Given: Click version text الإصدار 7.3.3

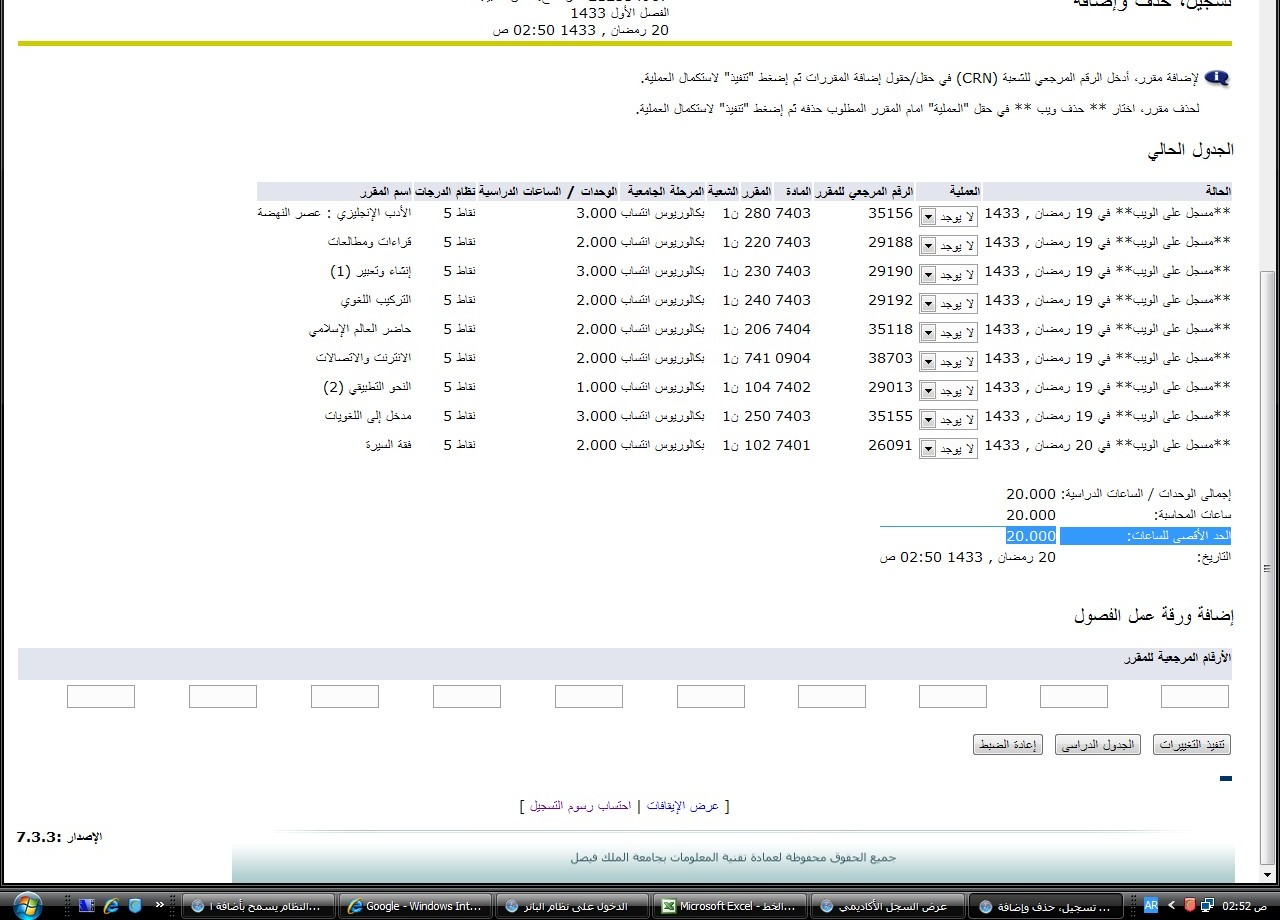Looking at the screenshot, I should click(x=60, y=836).
